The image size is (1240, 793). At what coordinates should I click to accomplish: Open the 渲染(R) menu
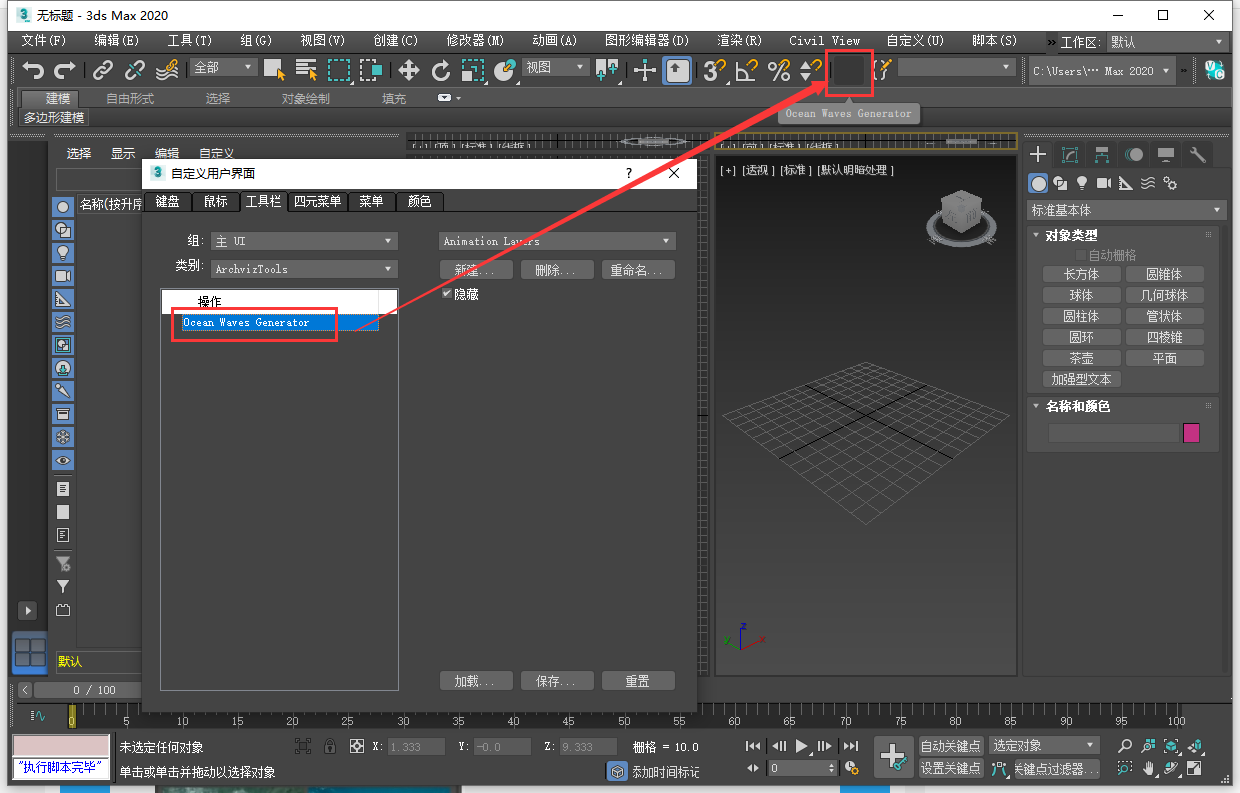click(739, 41)
